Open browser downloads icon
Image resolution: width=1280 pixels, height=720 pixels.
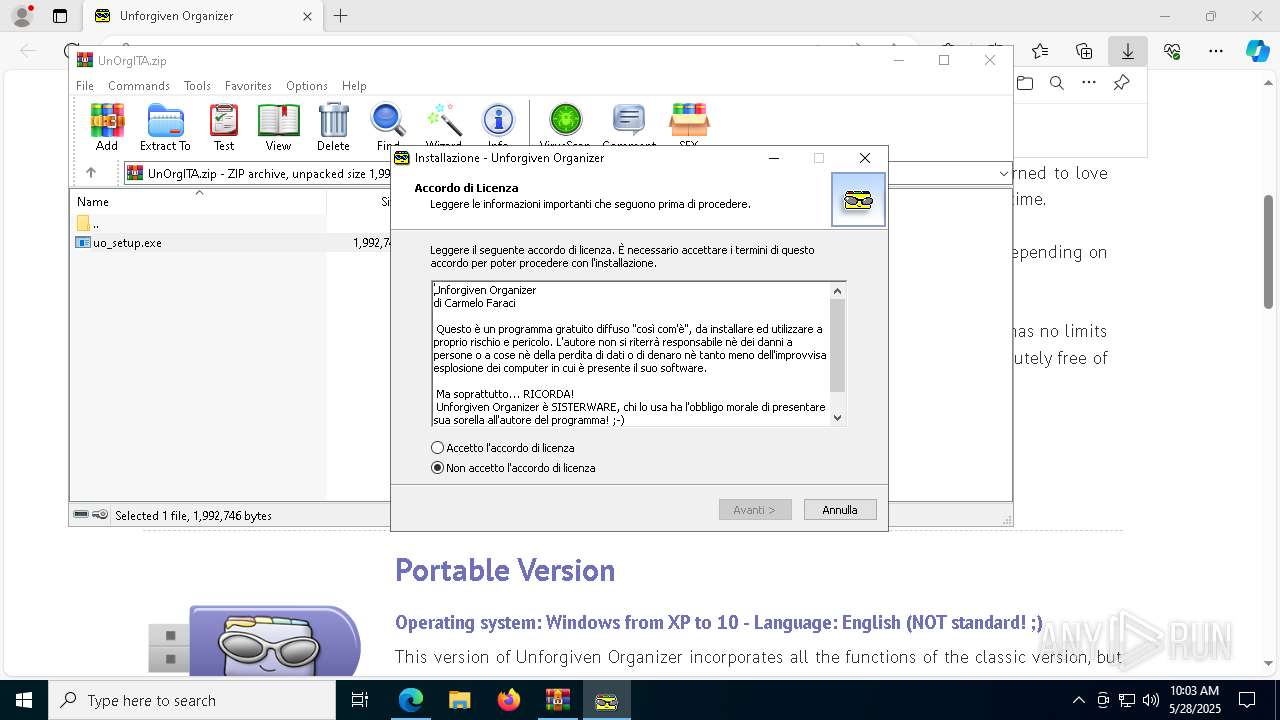1128,51
